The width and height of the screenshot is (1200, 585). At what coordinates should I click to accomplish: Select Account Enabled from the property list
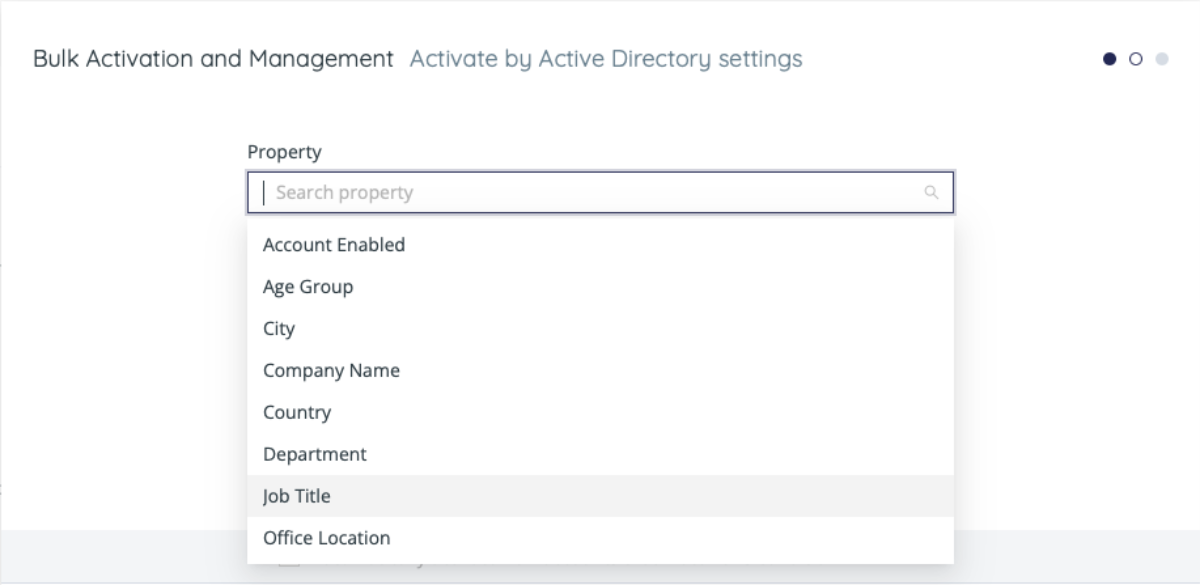(600, 245)
